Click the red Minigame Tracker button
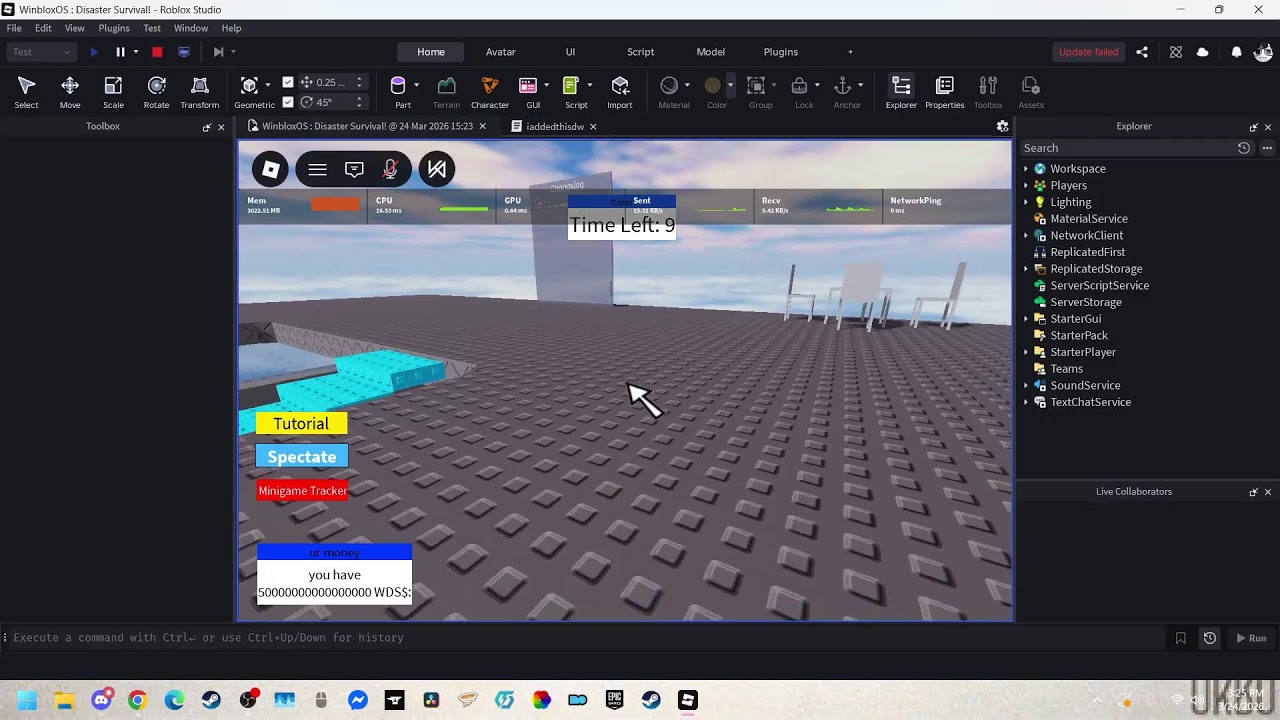The image size is (1280, 720). point(303,490)
